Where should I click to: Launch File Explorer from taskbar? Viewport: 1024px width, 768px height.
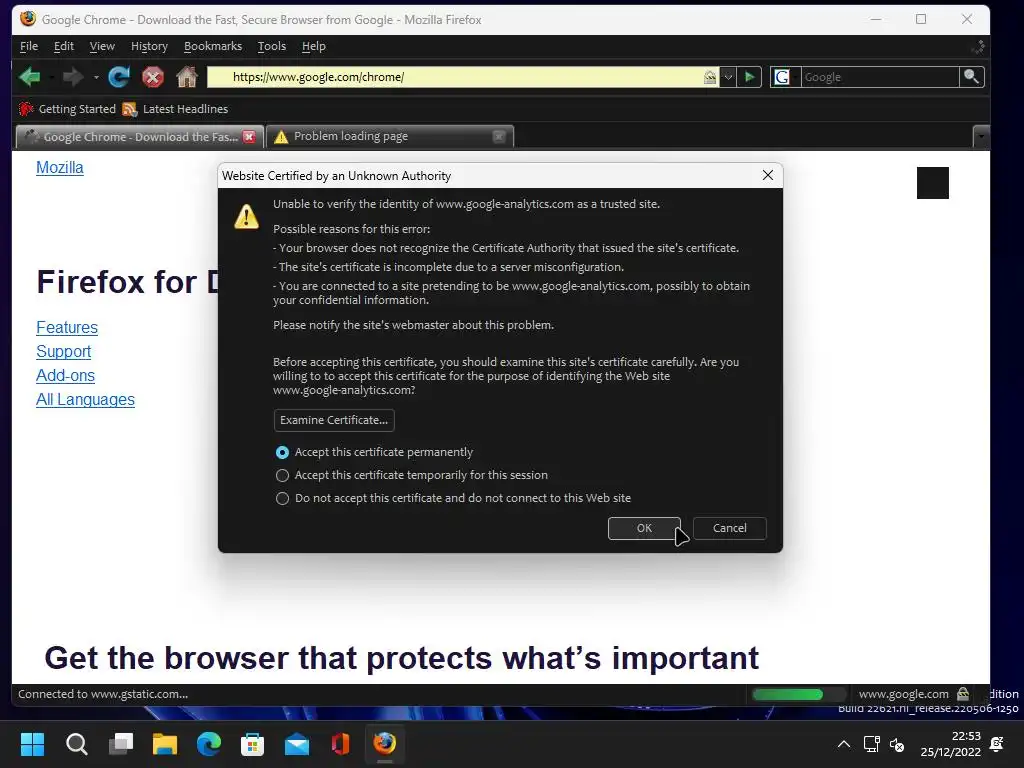pyautogui.click(x=165, y=744)
